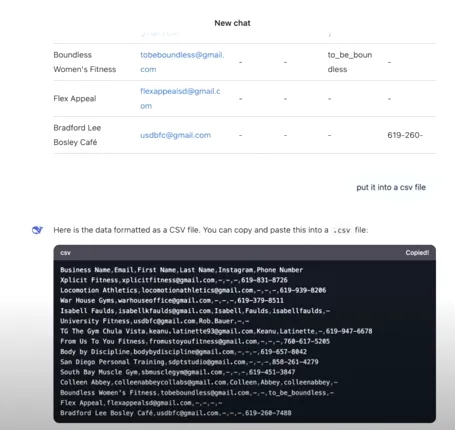Click the inline .csv code text
The width and height of the screenshot is (455, 430).
pos(342,230)
